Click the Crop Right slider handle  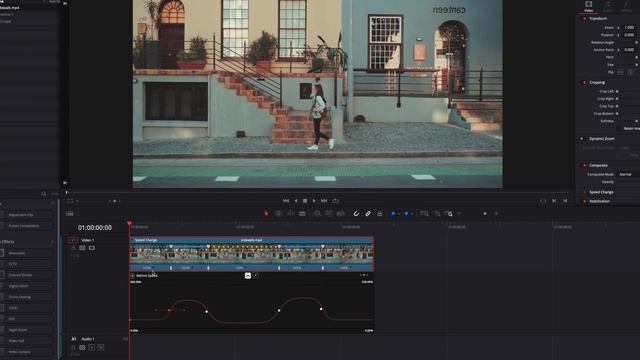[x=617, y=99]
